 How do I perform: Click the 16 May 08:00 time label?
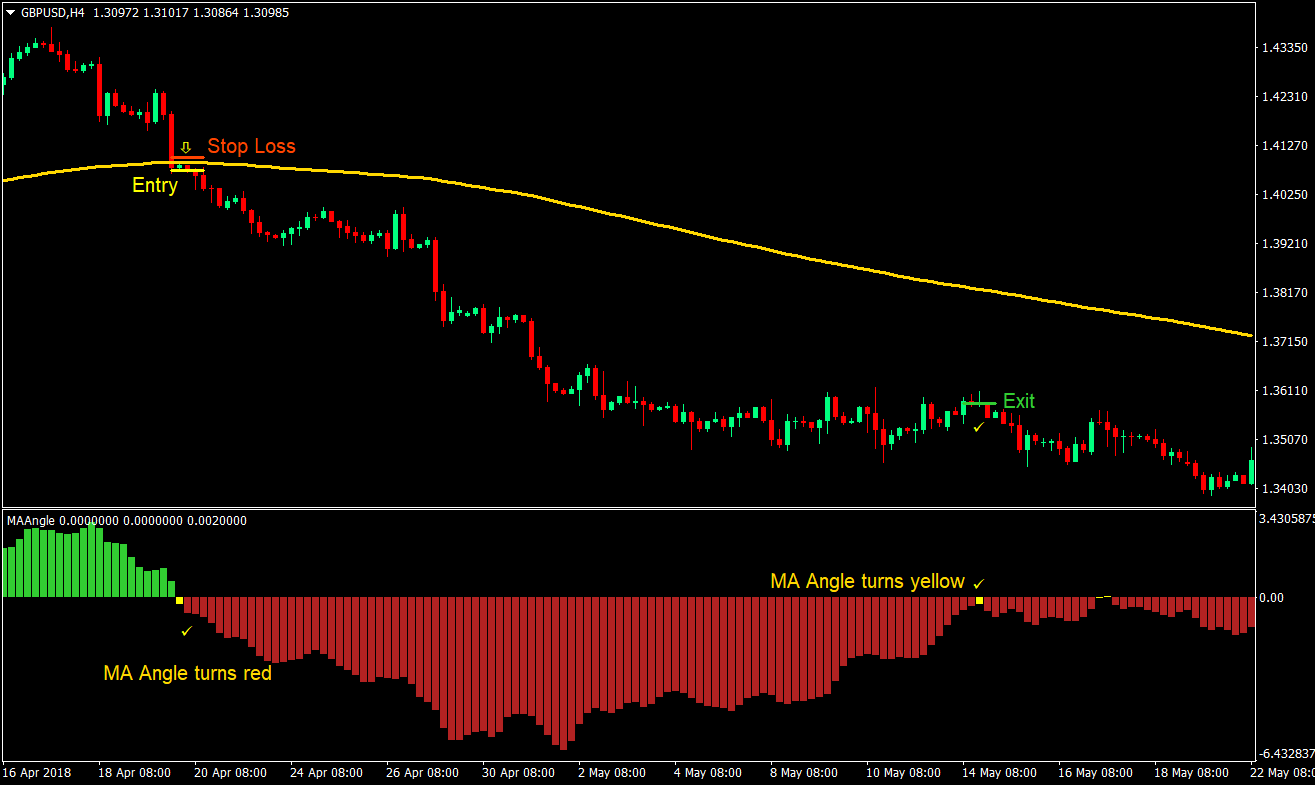[x=1094, y=773]
